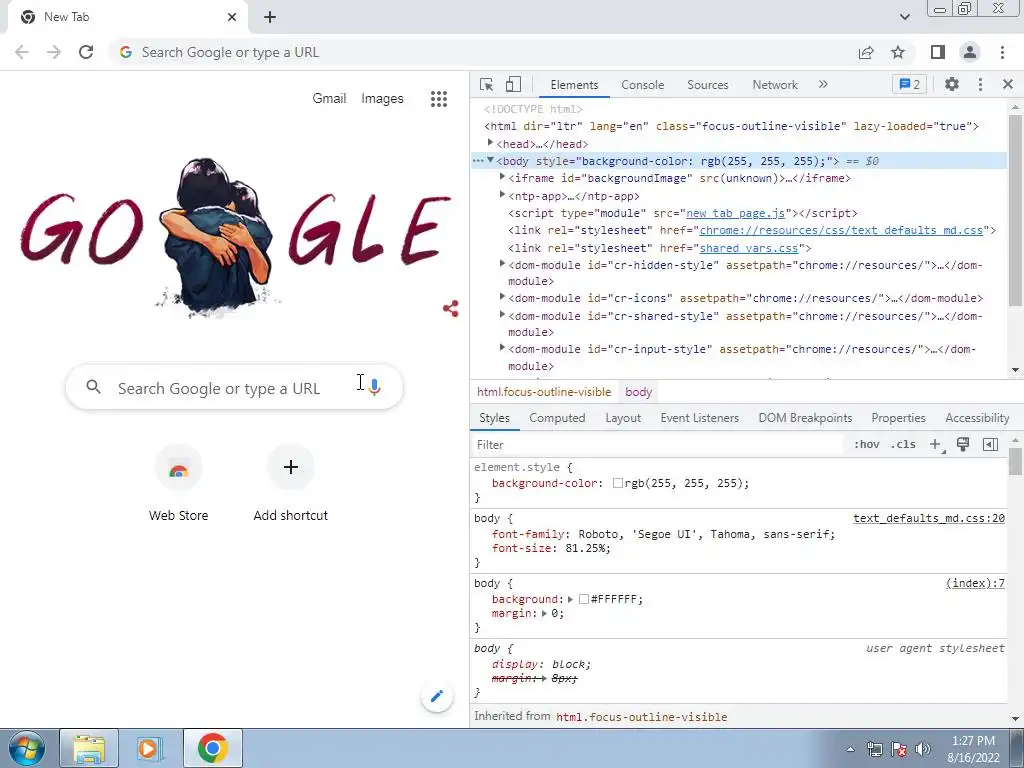Open a new tab with plus button

tap(270, 17)
